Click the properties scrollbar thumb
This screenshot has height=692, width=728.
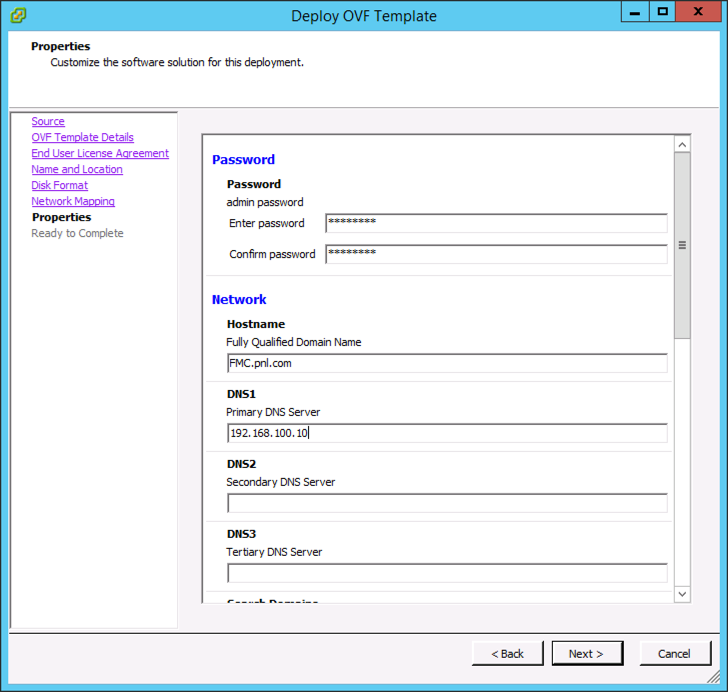tap(682, 245)
